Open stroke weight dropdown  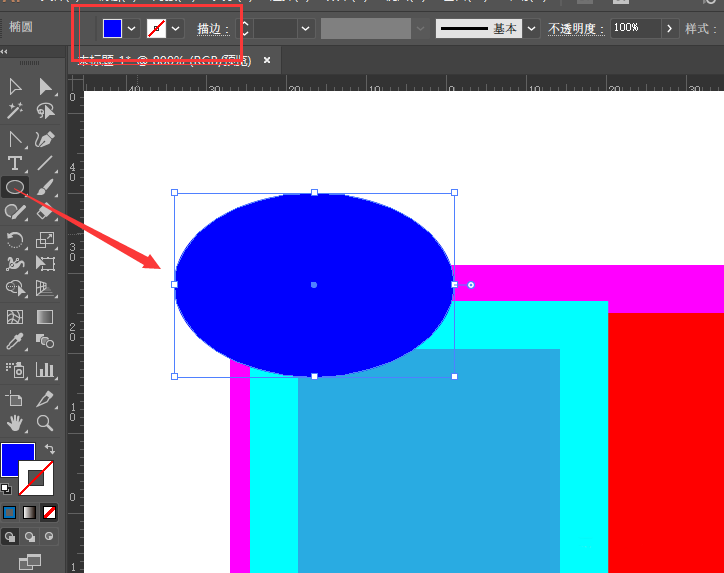306,29
